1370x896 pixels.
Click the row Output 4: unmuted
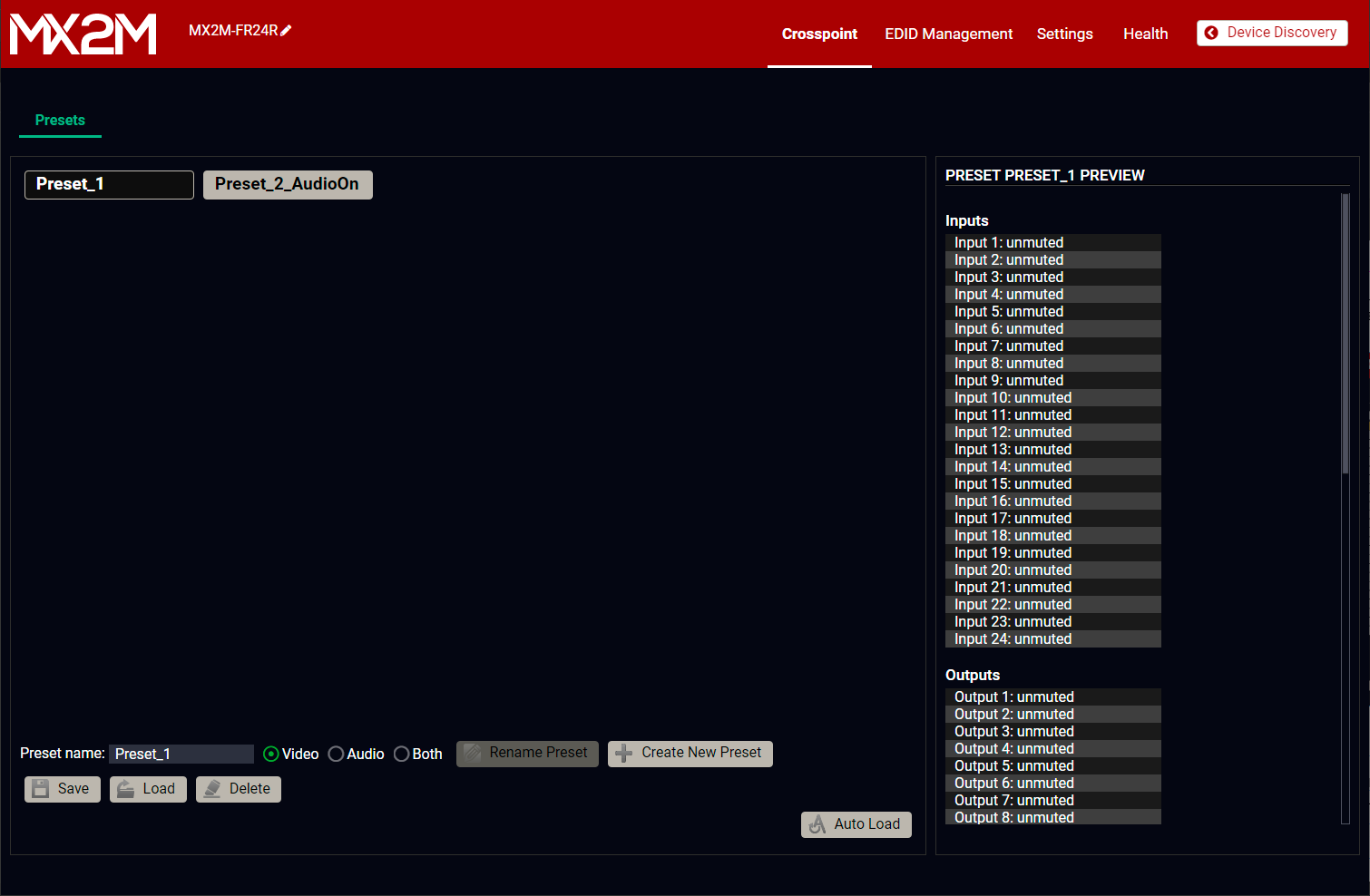point(1053,749)
